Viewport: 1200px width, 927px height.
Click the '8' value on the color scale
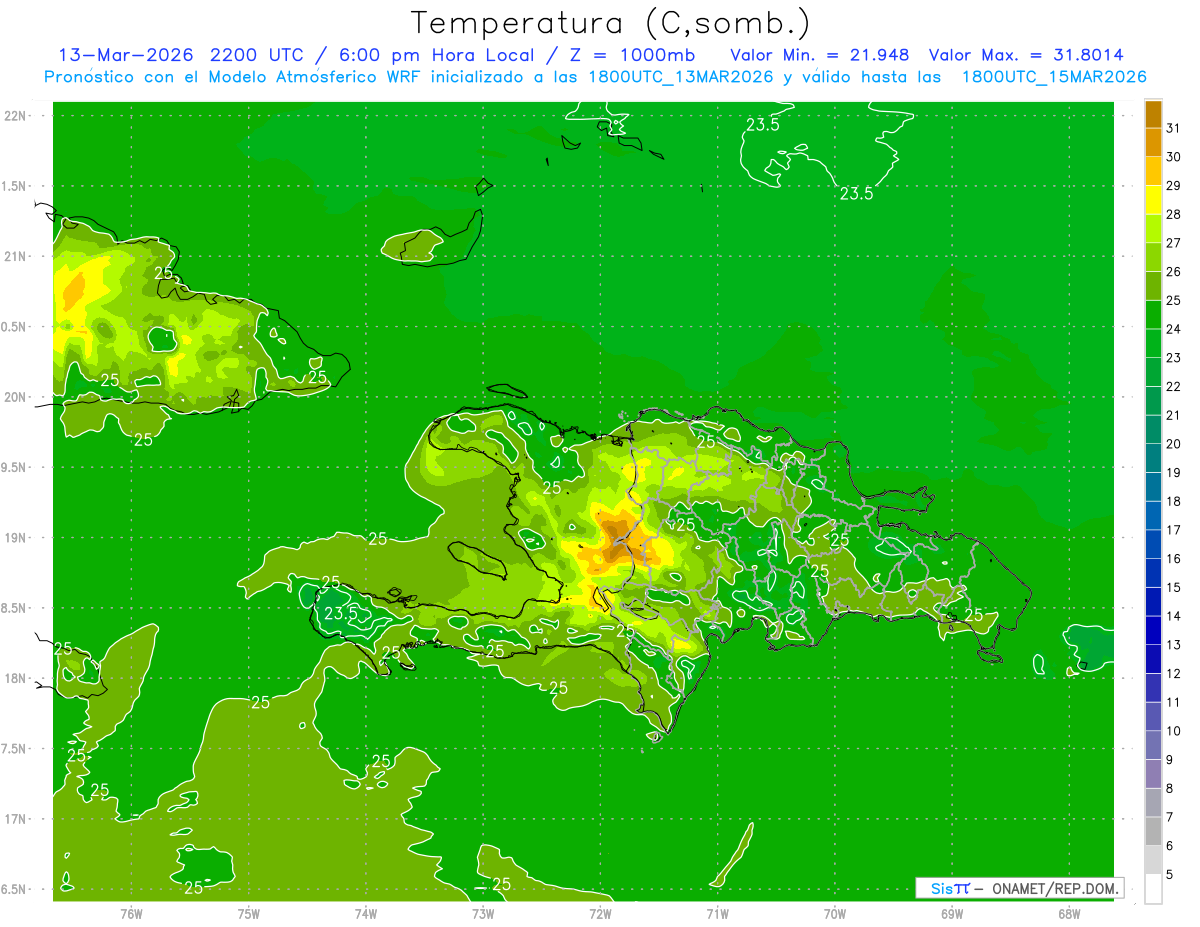coord(1171,789)
